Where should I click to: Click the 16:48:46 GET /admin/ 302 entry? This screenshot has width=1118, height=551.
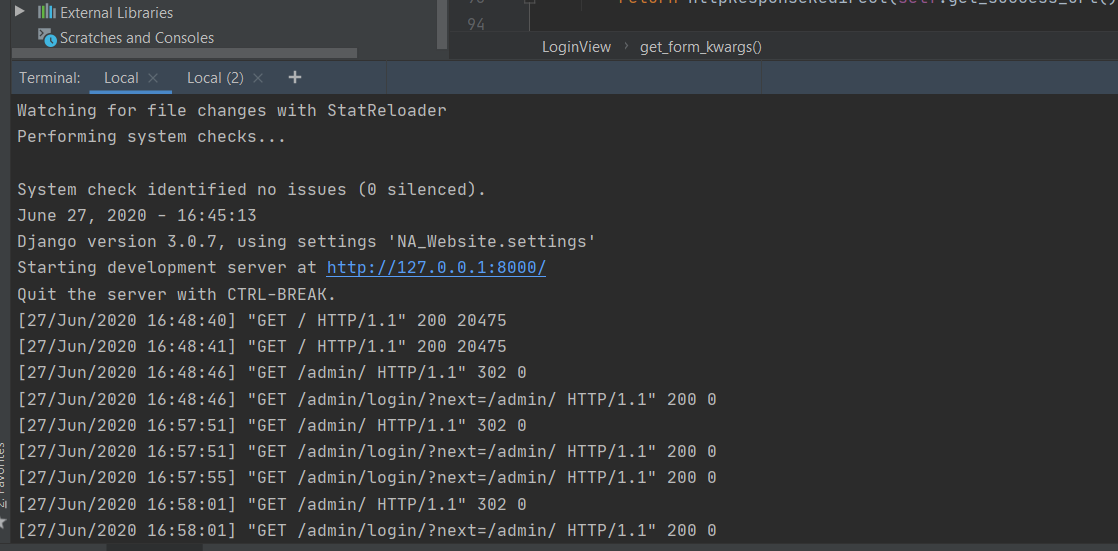point(272,373)
